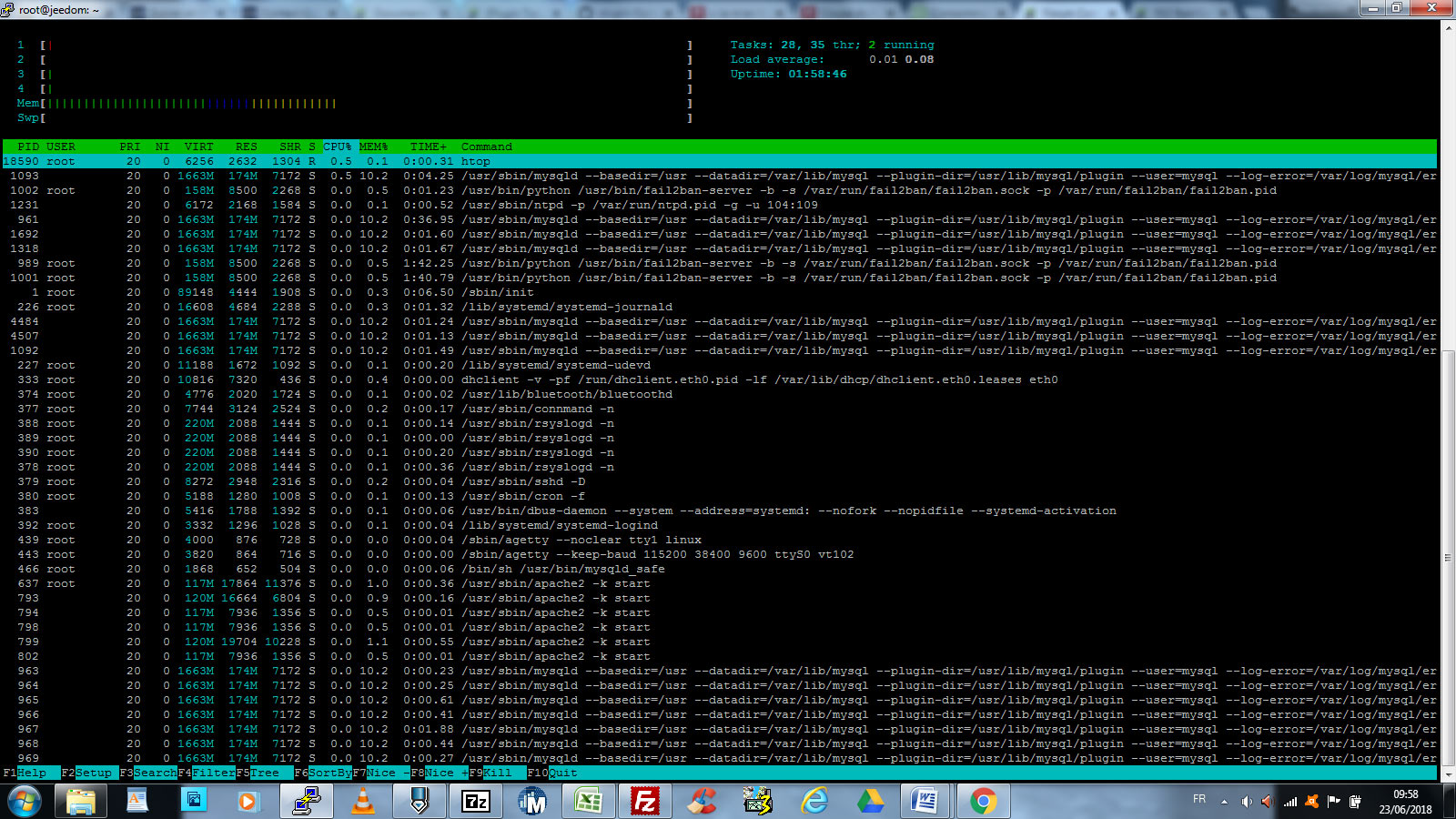Click the terminal scrollbar up arrow
1456x819 pixels.
1448,27
